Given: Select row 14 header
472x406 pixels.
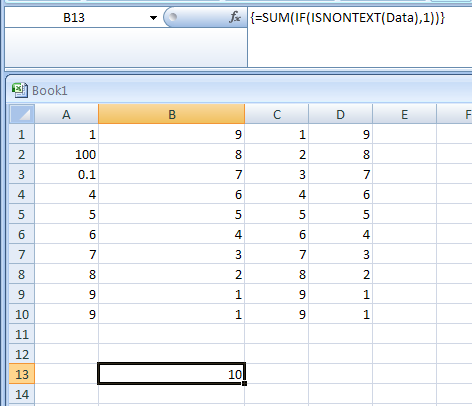Looking at the screenshot, I should pos(22,394).
